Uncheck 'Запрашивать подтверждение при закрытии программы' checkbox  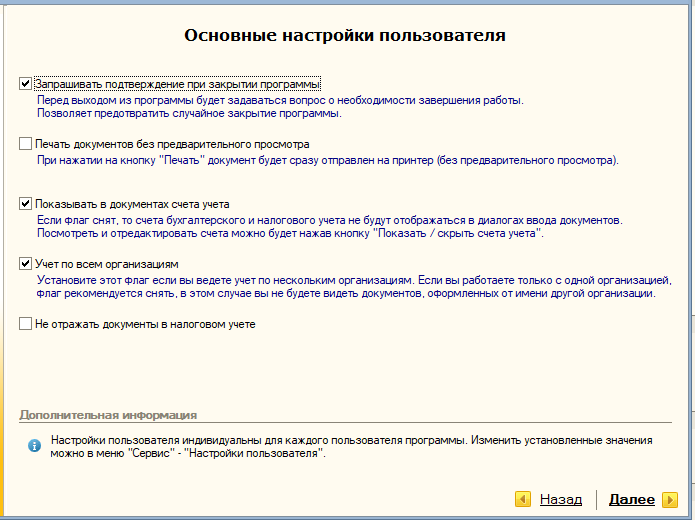25,83
